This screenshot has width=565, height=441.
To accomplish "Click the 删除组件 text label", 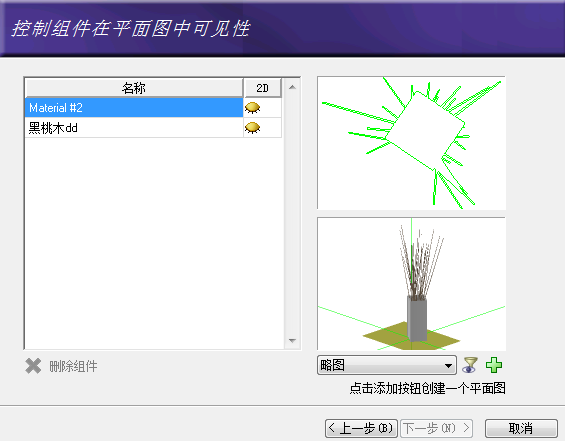I will 73,366.
